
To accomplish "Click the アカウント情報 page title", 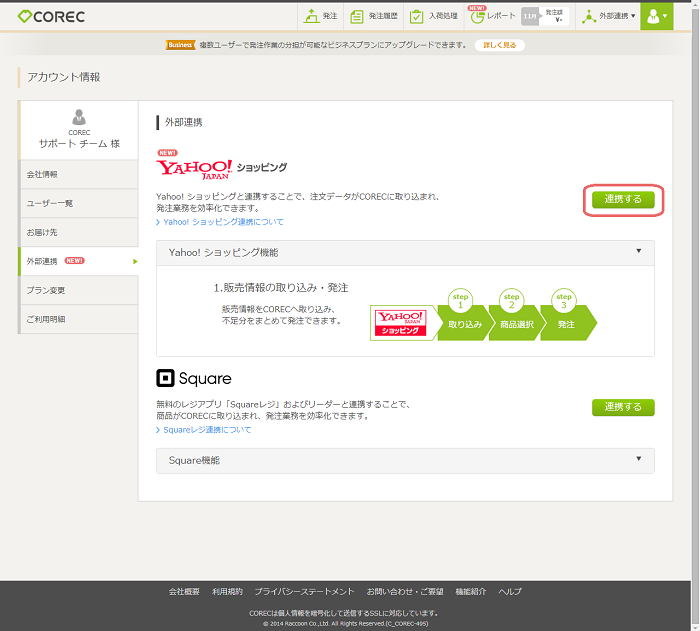I will [x=64, y=77].
